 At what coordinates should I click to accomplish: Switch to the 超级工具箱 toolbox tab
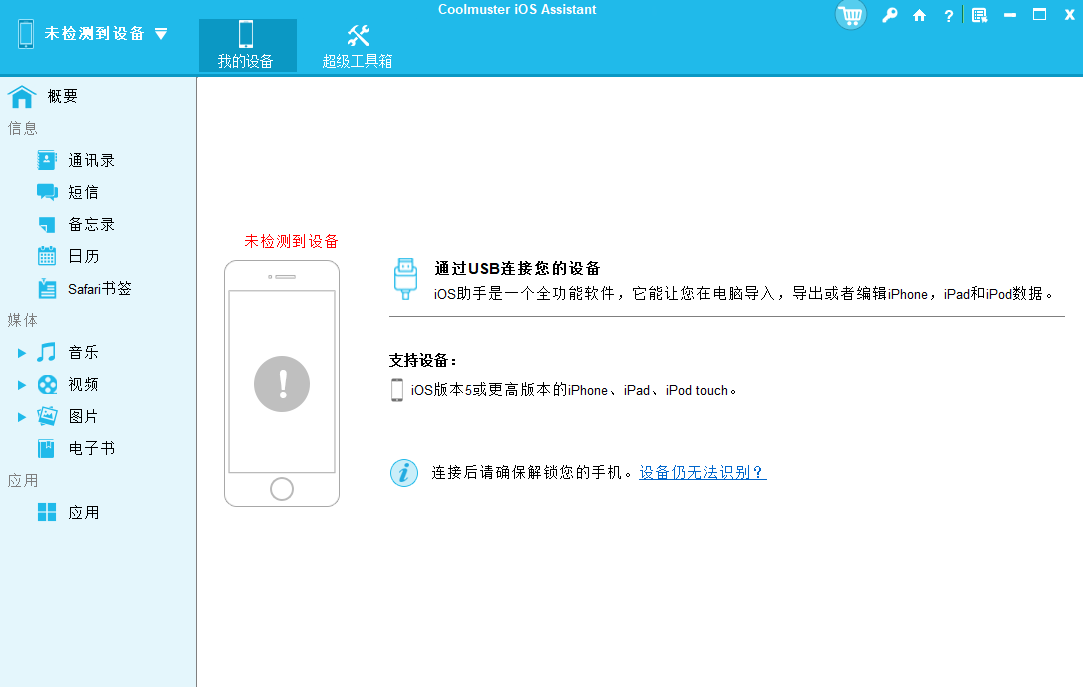point(357,46)
